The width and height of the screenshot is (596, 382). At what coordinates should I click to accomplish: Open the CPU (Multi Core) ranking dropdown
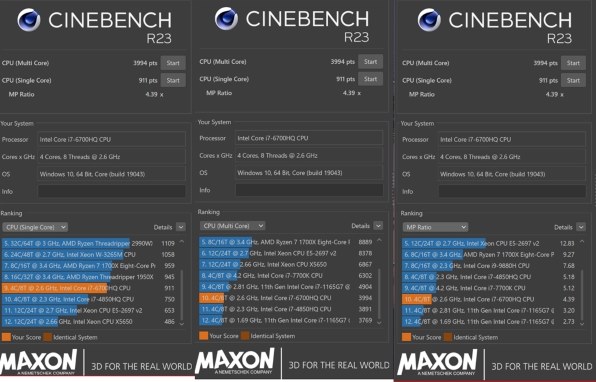(x=232, y=226)
